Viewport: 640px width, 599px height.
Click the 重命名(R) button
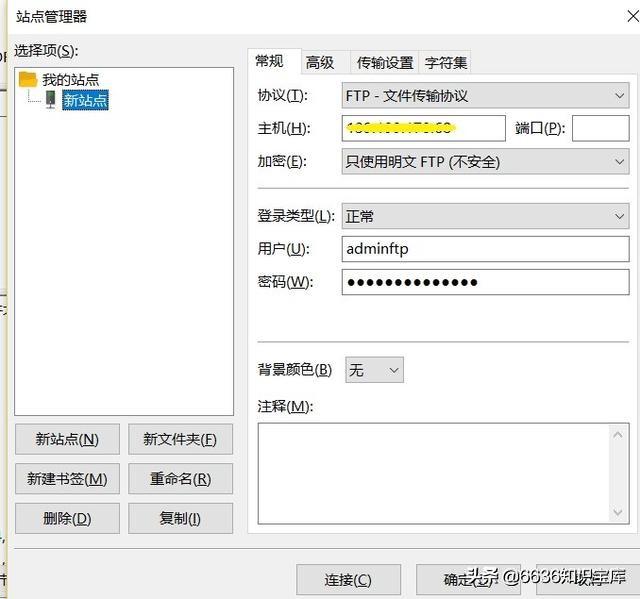(180, 479)
